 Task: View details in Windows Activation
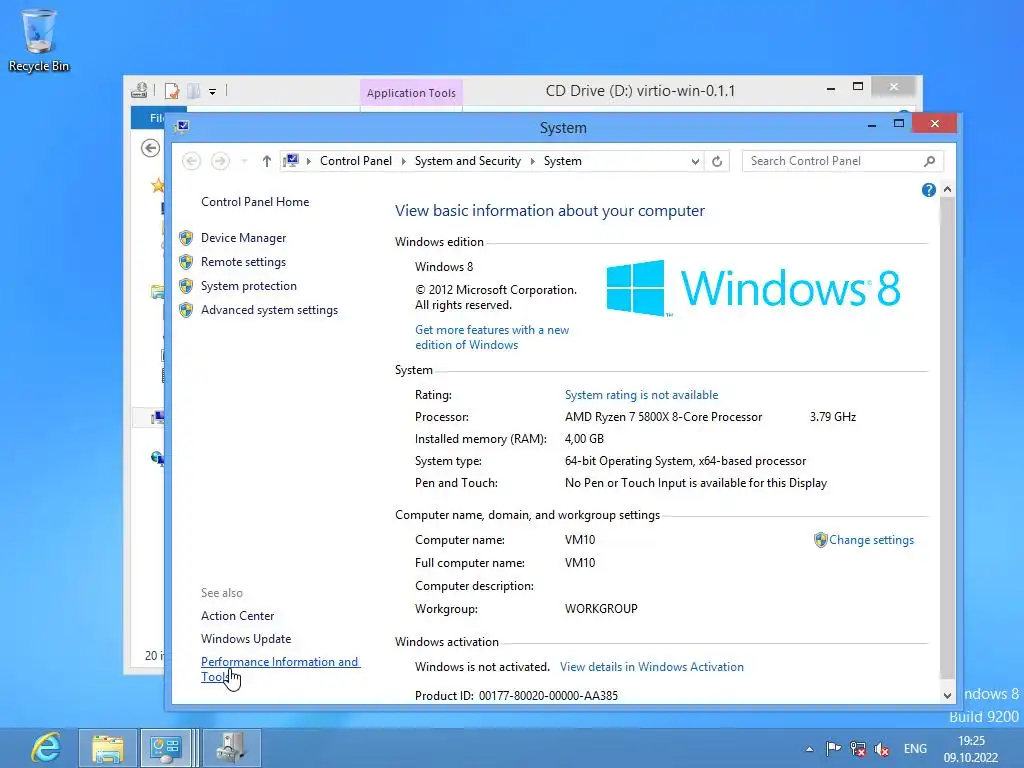[x=652, y=667]
